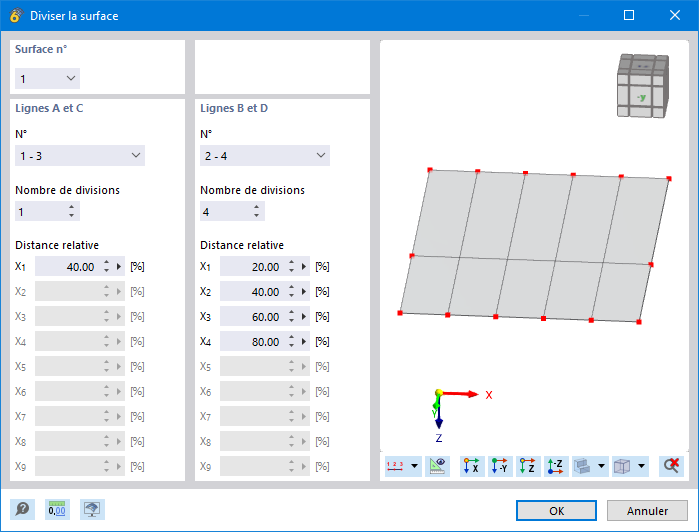This screenshot has height=532, width=699.
Task: Open the decimal places 0.00 settings icon
Action: 57,509
